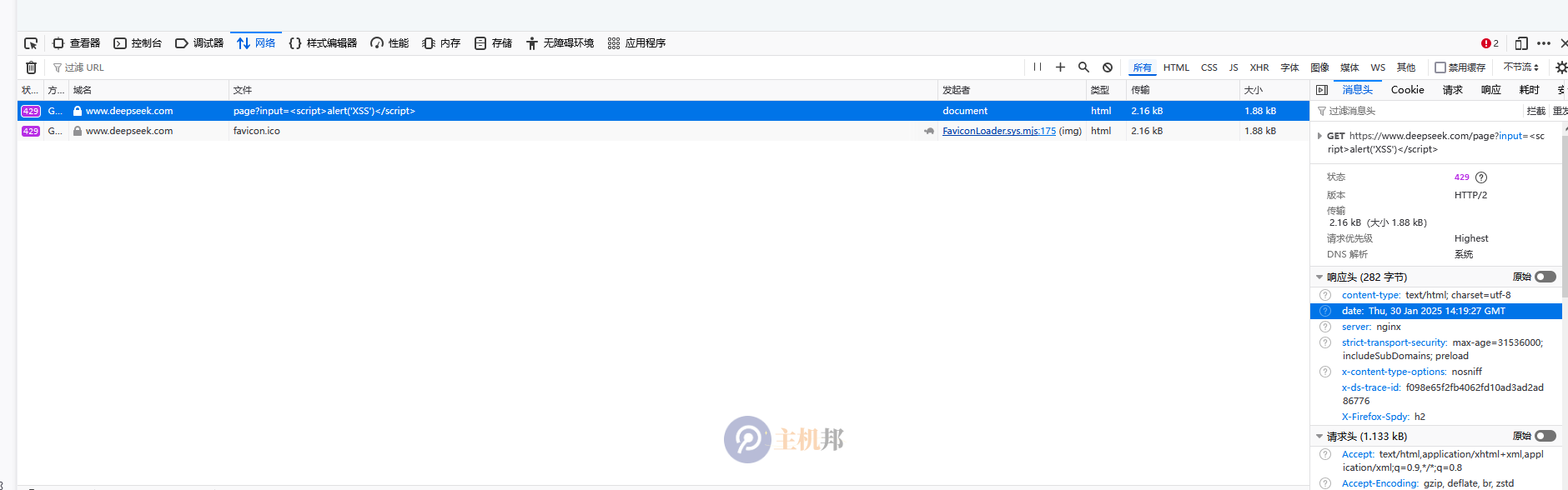Click help icon for date header

(1325, 311)
